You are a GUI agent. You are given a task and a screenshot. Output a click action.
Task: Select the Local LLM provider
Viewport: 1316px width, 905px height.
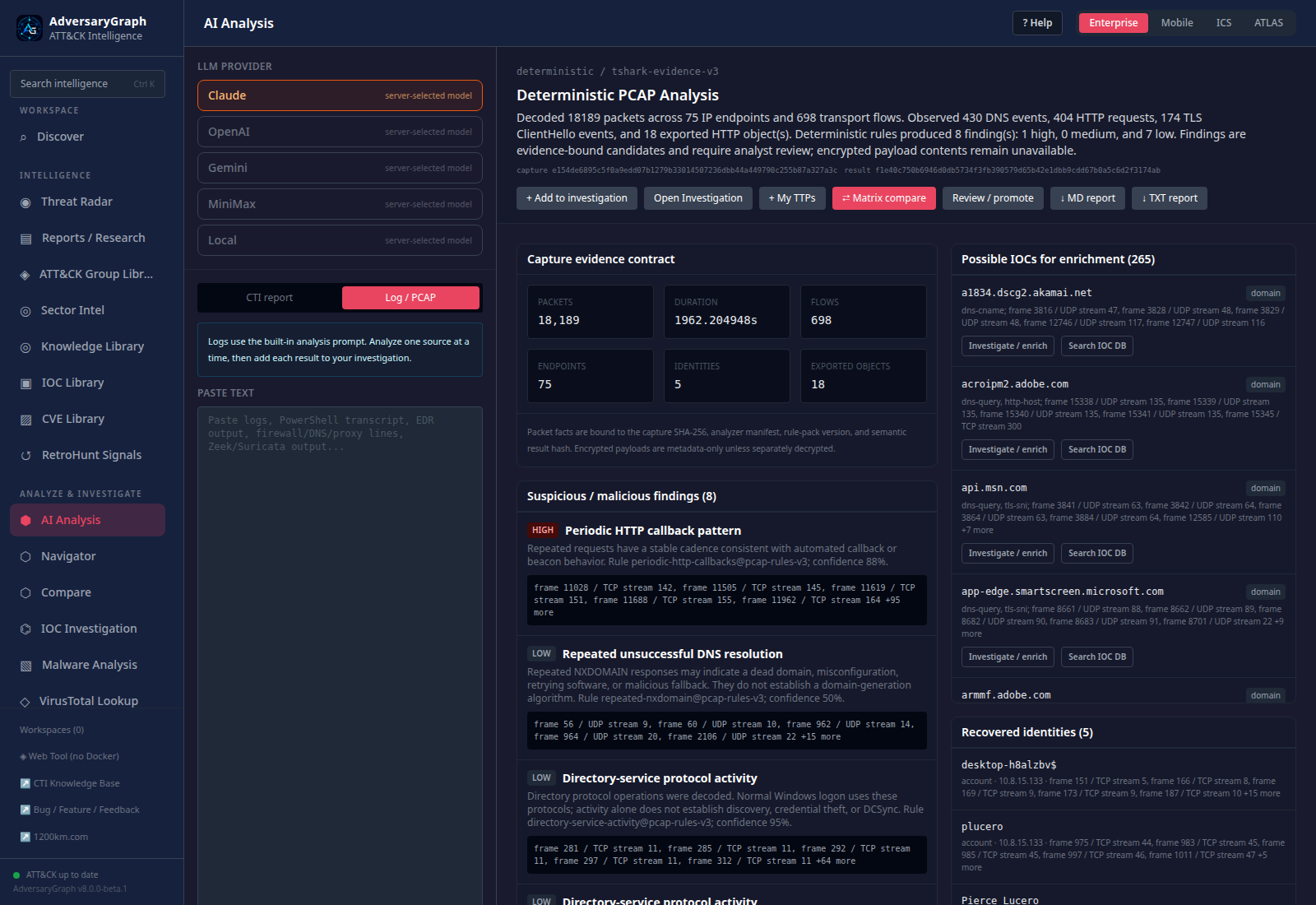pos(340,240)
